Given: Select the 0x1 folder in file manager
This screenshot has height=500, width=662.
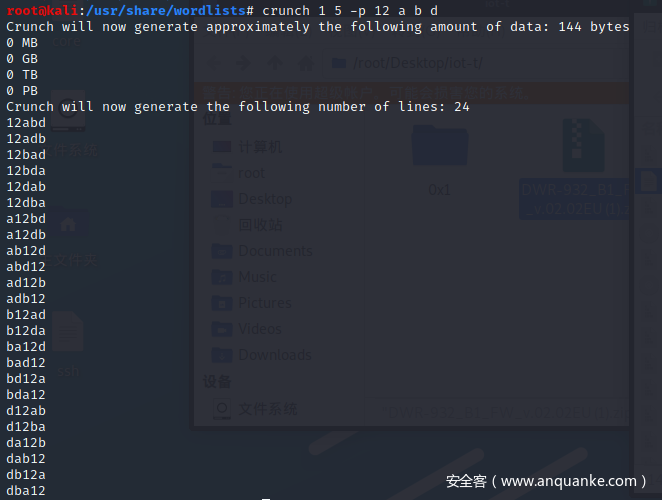Looking at the screenshot, I should click(440, 160).
